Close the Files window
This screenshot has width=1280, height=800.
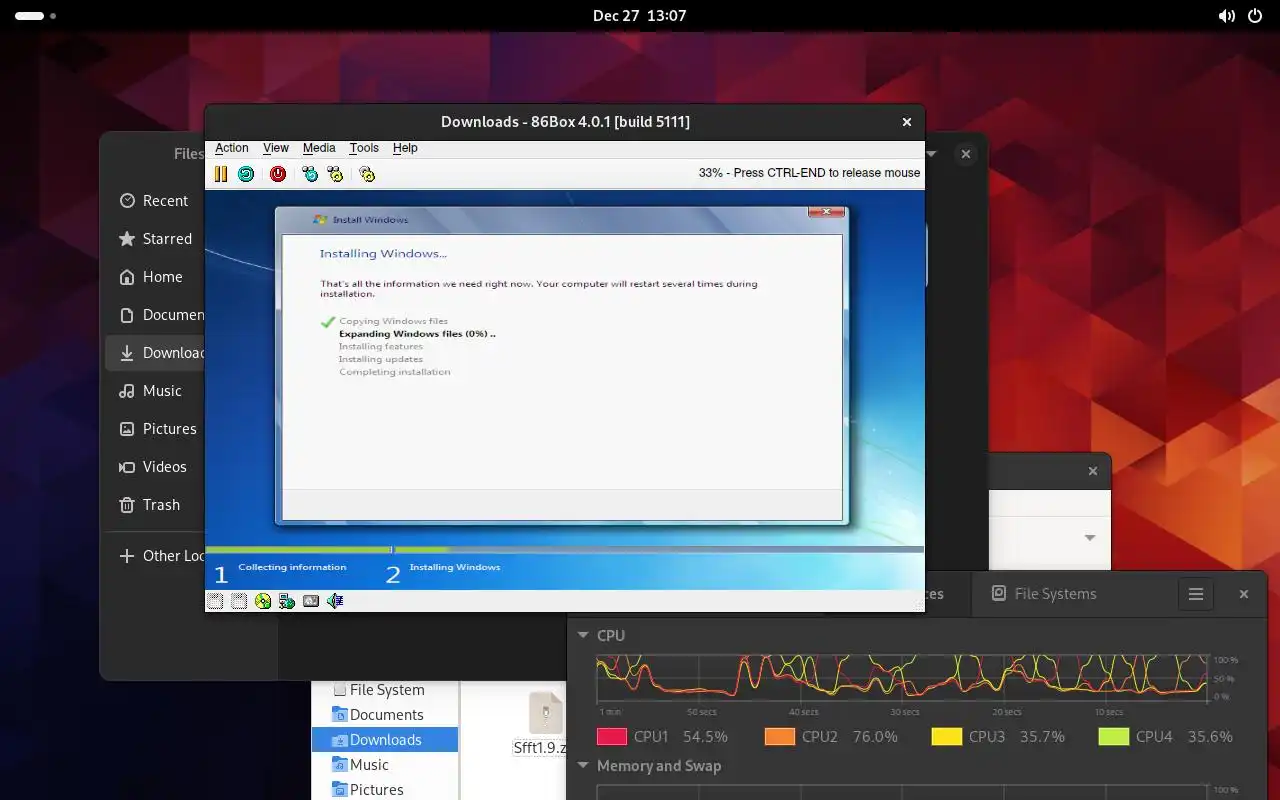tap(966, 154)
